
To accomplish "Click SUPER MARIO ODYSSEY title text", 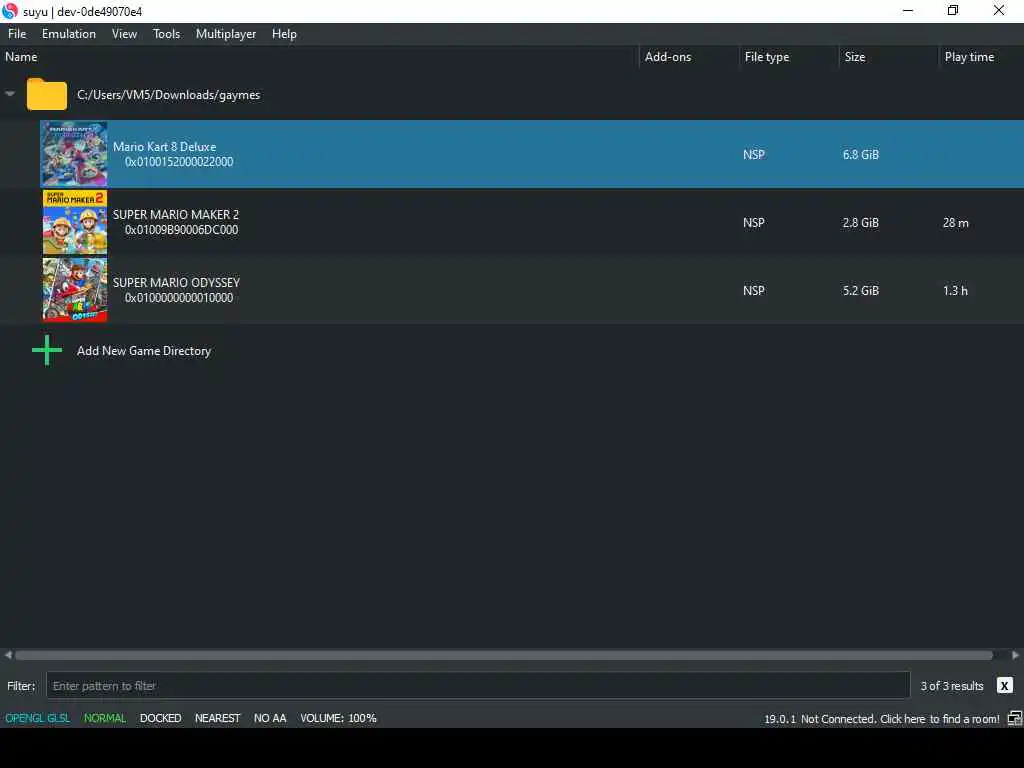I will click(x=176, y=283).
